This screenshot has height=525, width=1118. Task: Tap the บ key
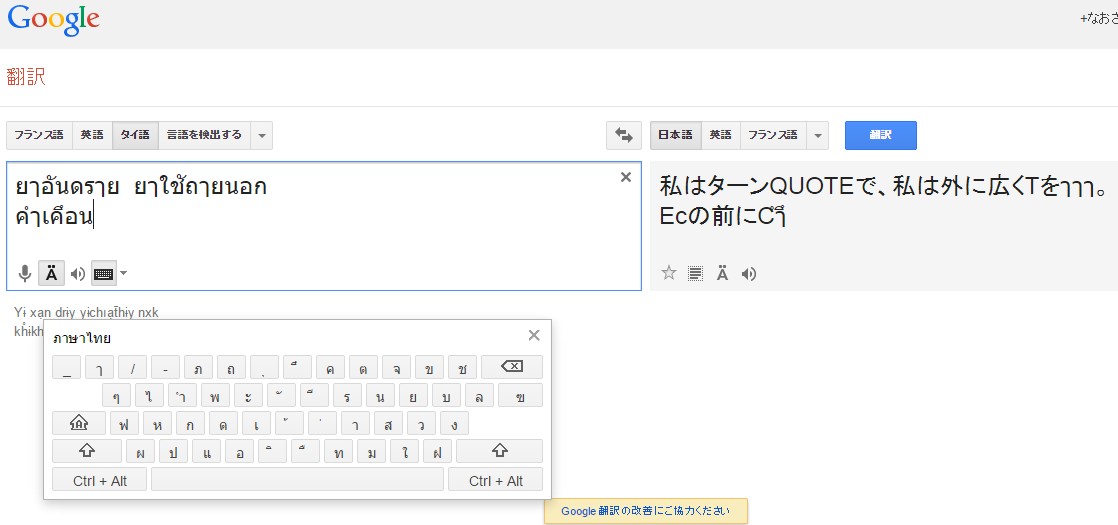point(446,395)
